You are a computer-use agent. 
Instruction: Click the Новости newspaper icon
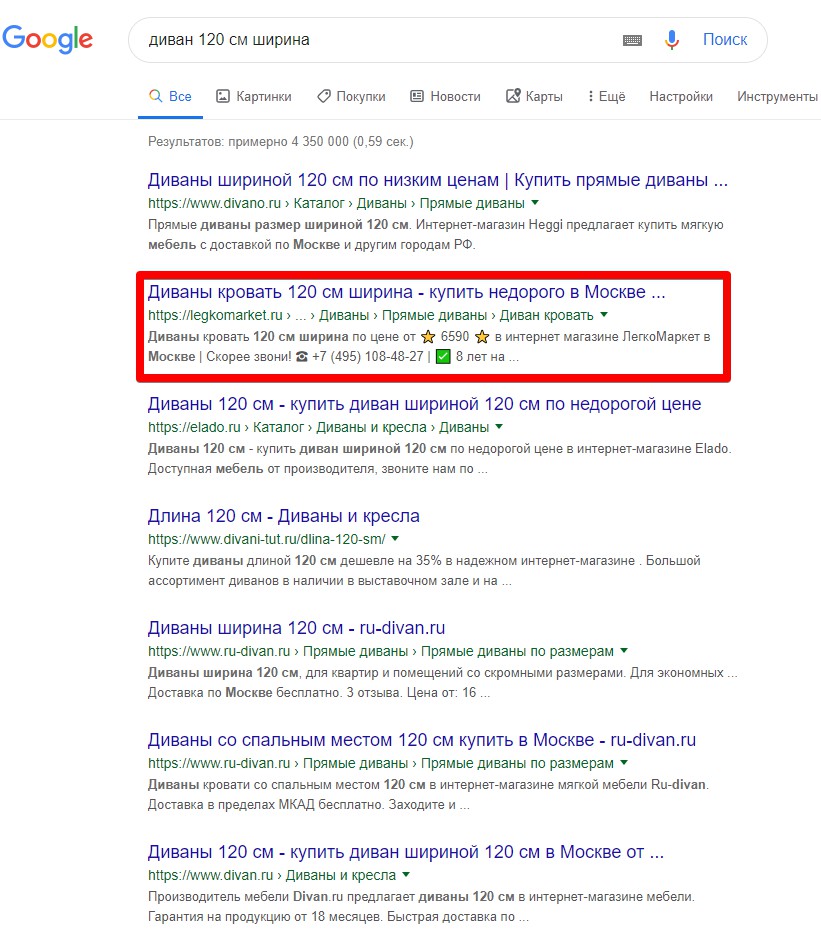pos(417,96)
